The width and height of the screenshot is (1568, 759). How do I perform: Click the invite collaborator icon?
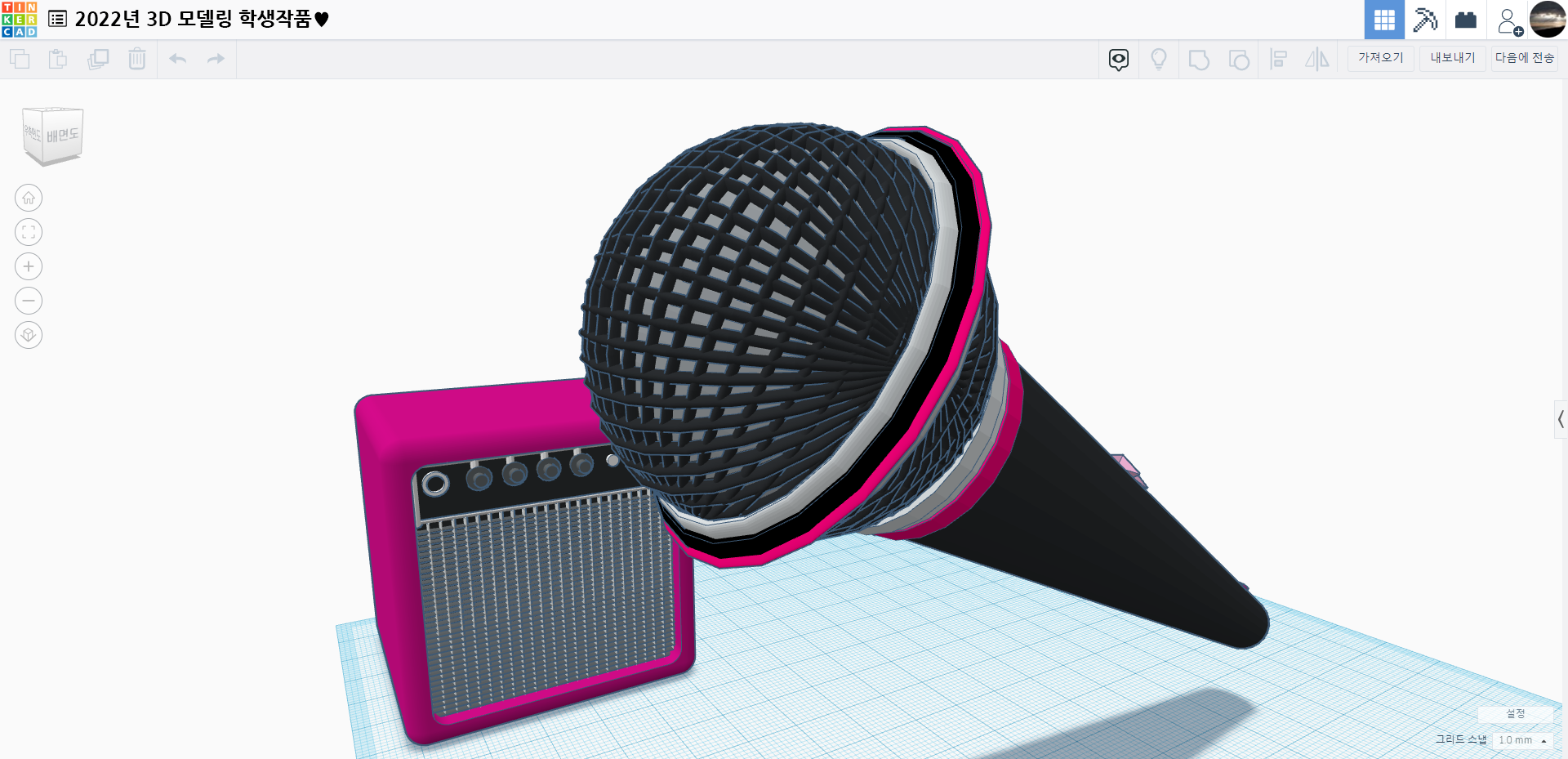click(x=1510, y=20)
